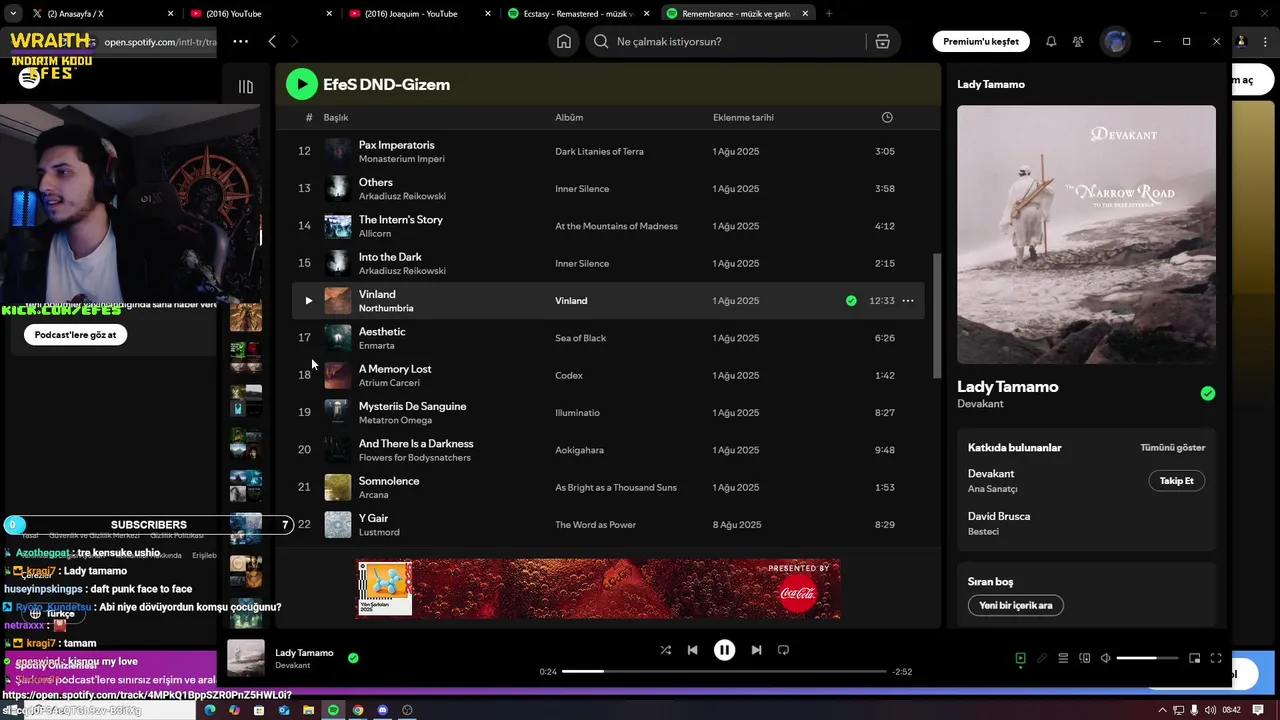This screenshot has height=720, width=1280.
Task: Show hidden tray icons chevron
Action: point(1162,710)
